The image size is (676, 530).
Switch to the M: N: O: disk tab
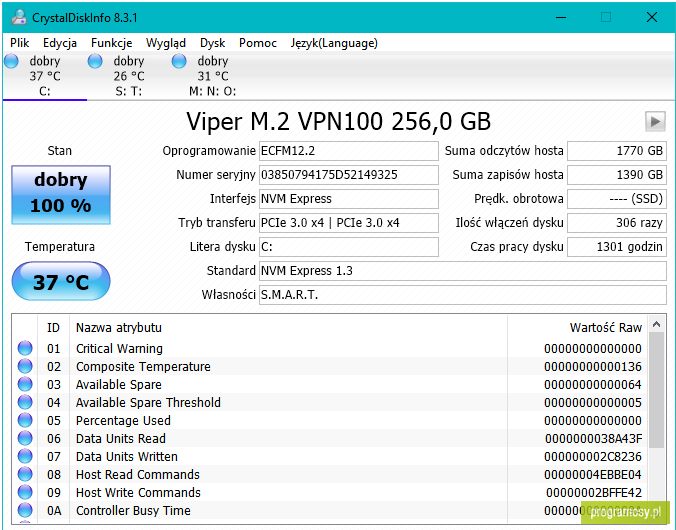click(x=213, y=76)
